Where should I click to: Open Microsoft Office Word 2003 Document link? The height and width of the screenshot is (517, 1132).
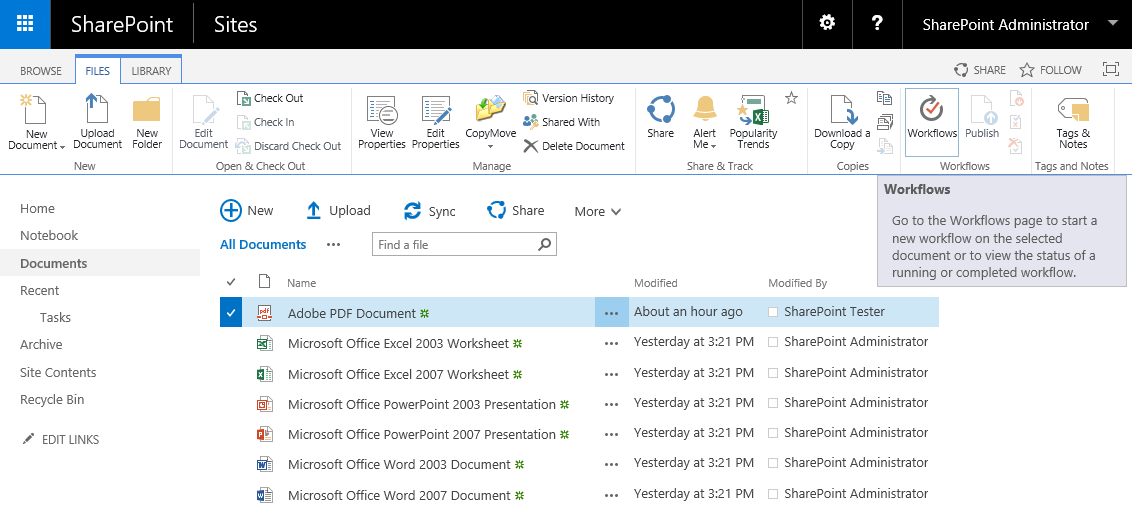pyautogui.click(x=399, y=464)
